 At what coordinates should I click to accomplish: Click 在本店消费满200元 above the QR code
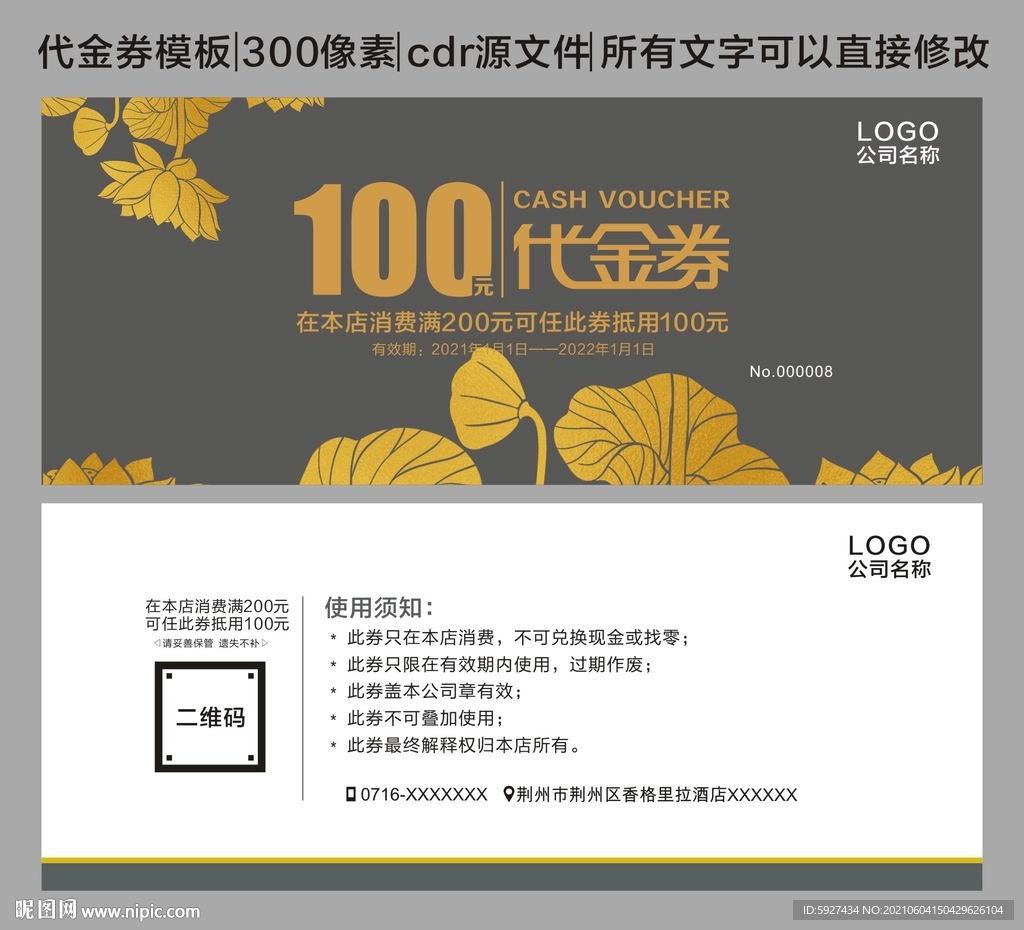[217, 606]
